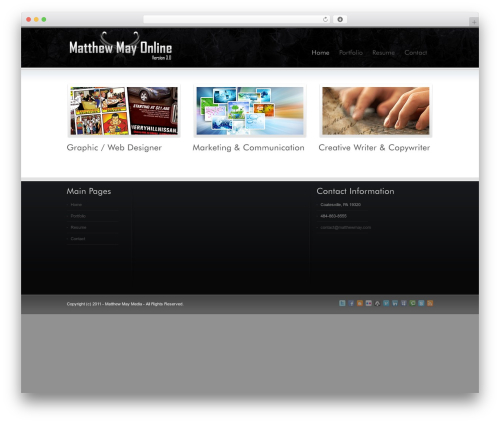
Task: Click the Marketing & Communication heading
Action: tap(248, 148)
